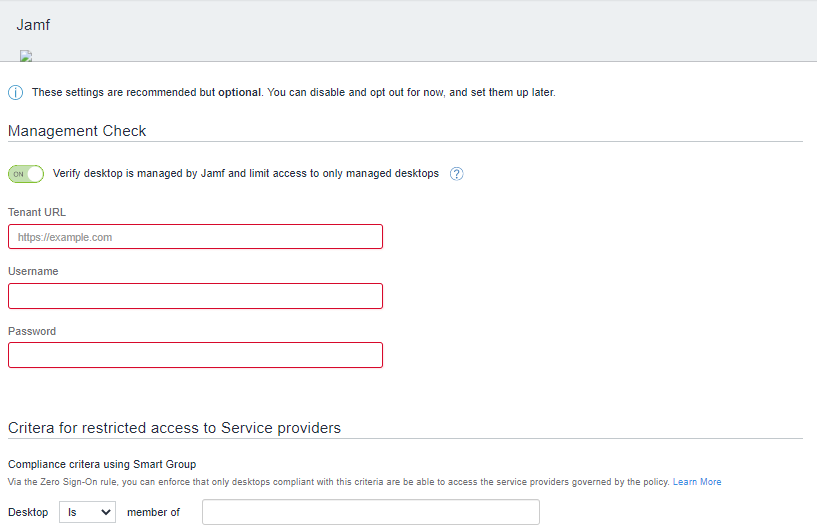Click the Management Check section heading
Screen dimensions: 817x530
(77, 131)
